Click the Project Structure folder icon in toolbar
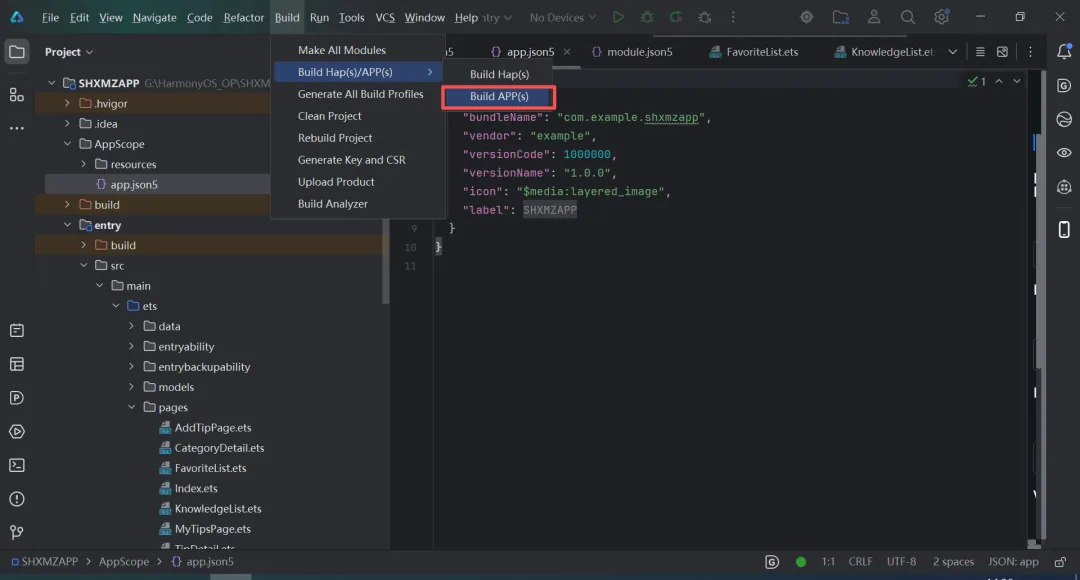Viewport: 1080px width, 580px height. pos(840,17)
